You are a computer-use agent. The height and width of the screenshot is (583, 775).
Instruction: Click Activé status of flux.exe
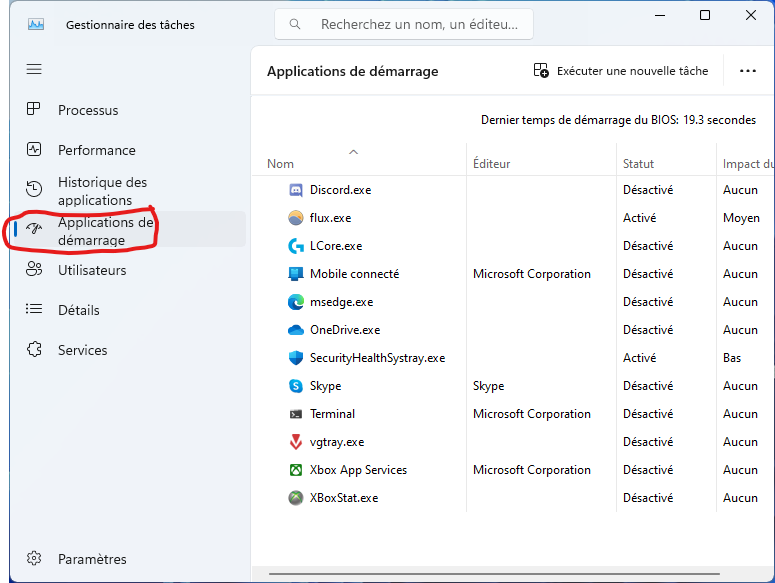point(640,218)
